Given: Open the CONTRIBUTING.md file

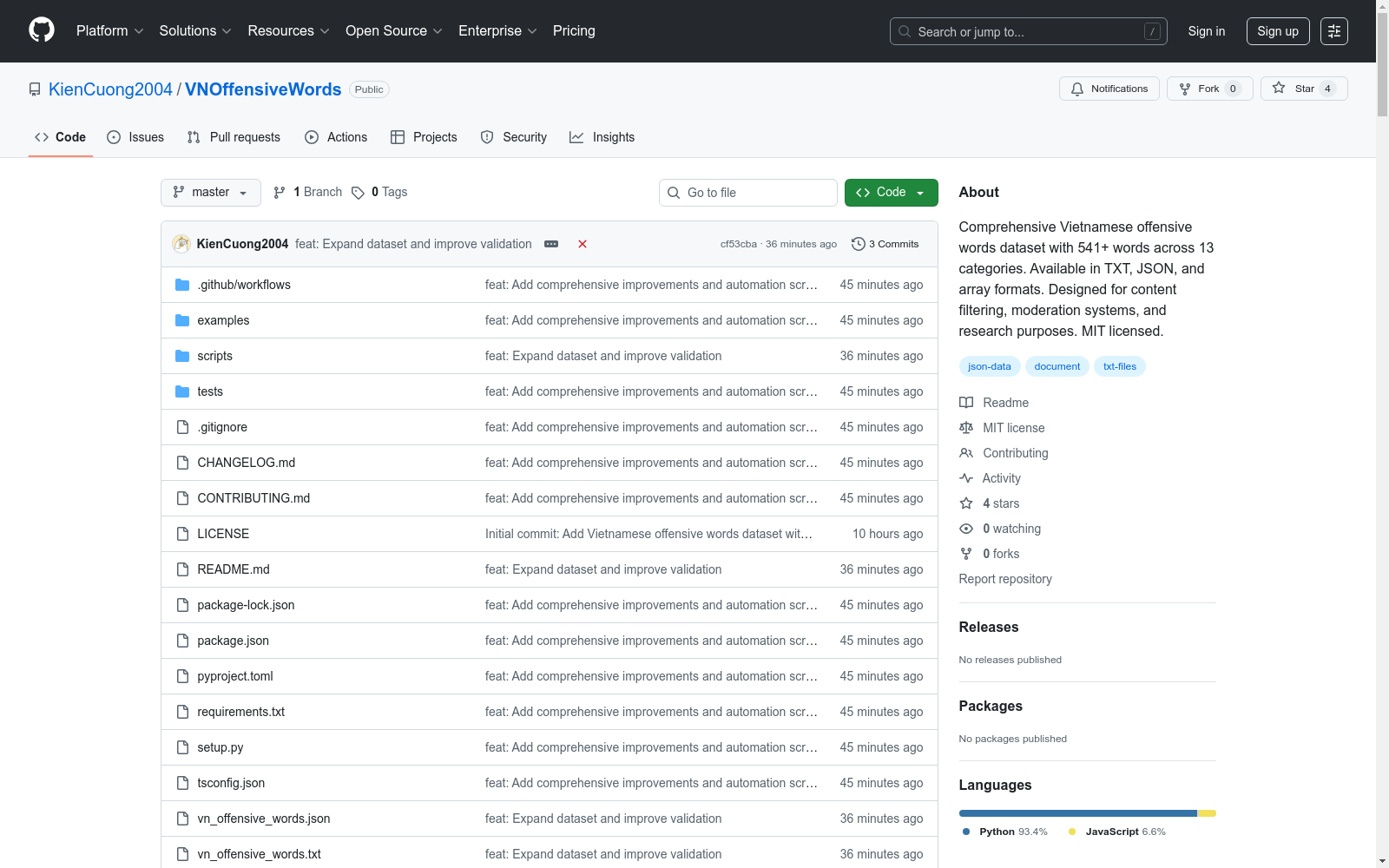Looking at the screenshot, I should (x=253, y=498).
